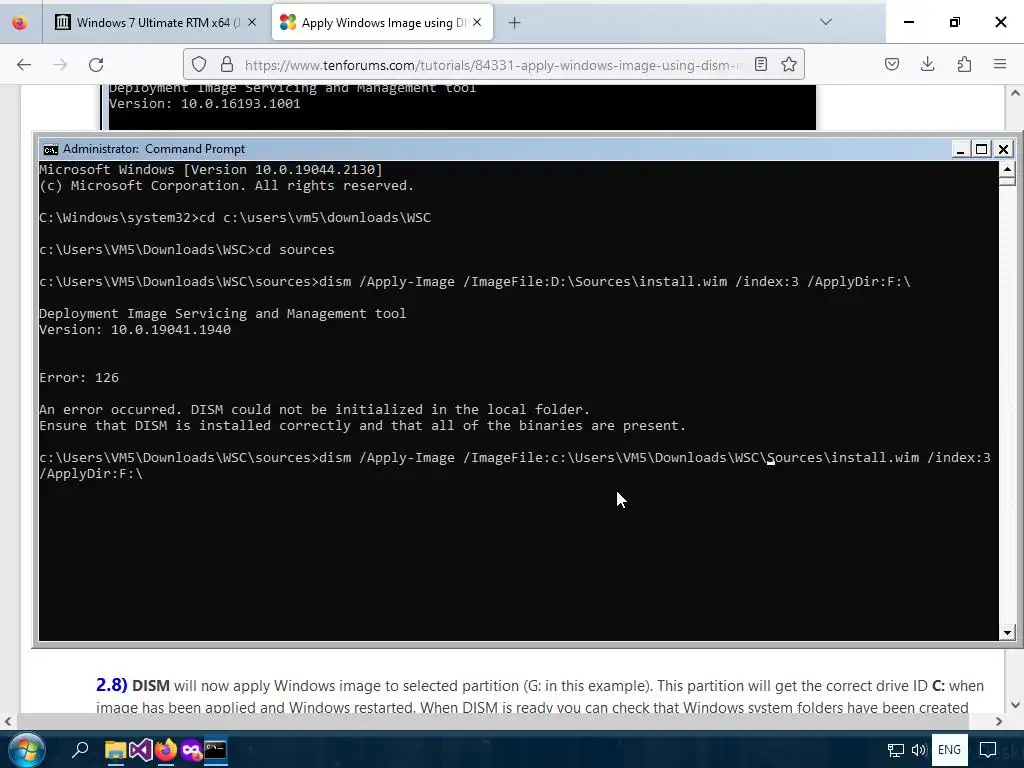Image resolution: width=1024 pixels, height=768 pixels.
Task: Bookmark this page with star icon
Action: [x=789, y=64]
